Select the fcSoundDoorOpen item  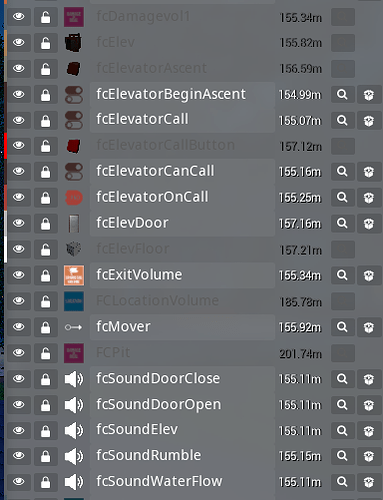click(x=182, y=405)
